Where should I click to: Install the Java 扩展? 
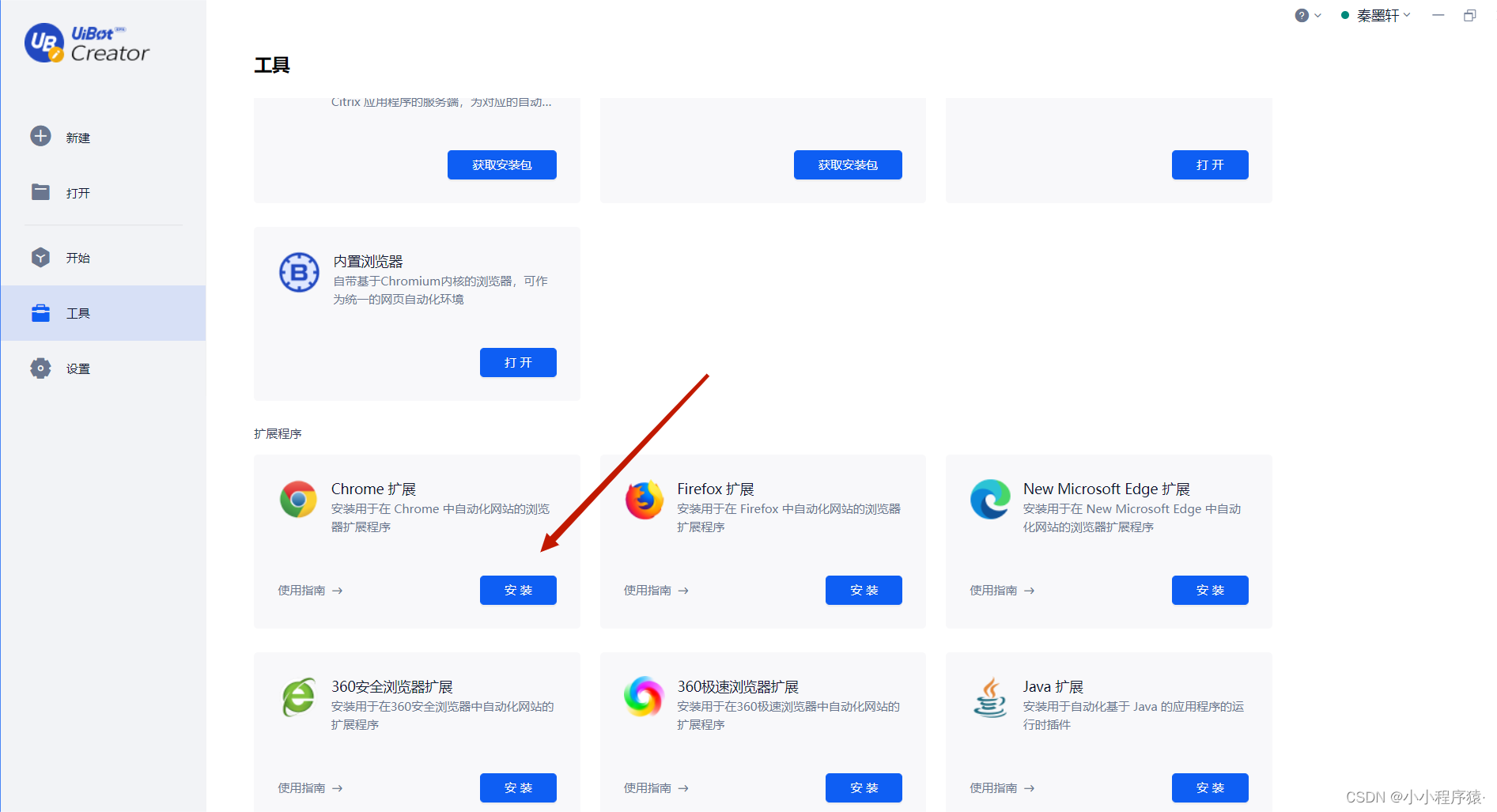tap(1210, 787)
